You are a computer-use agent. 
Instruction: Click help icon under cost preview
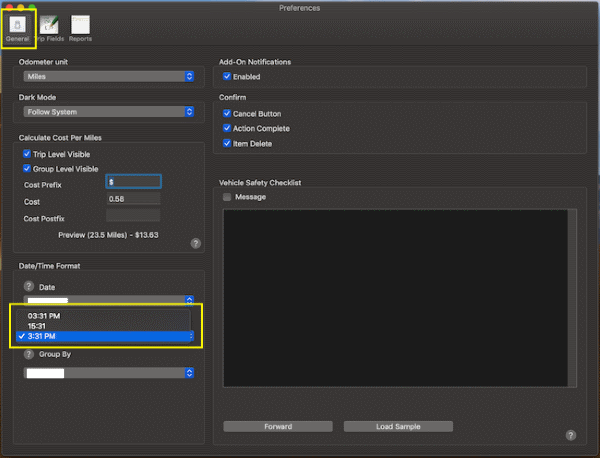click(x=196, y=243)
